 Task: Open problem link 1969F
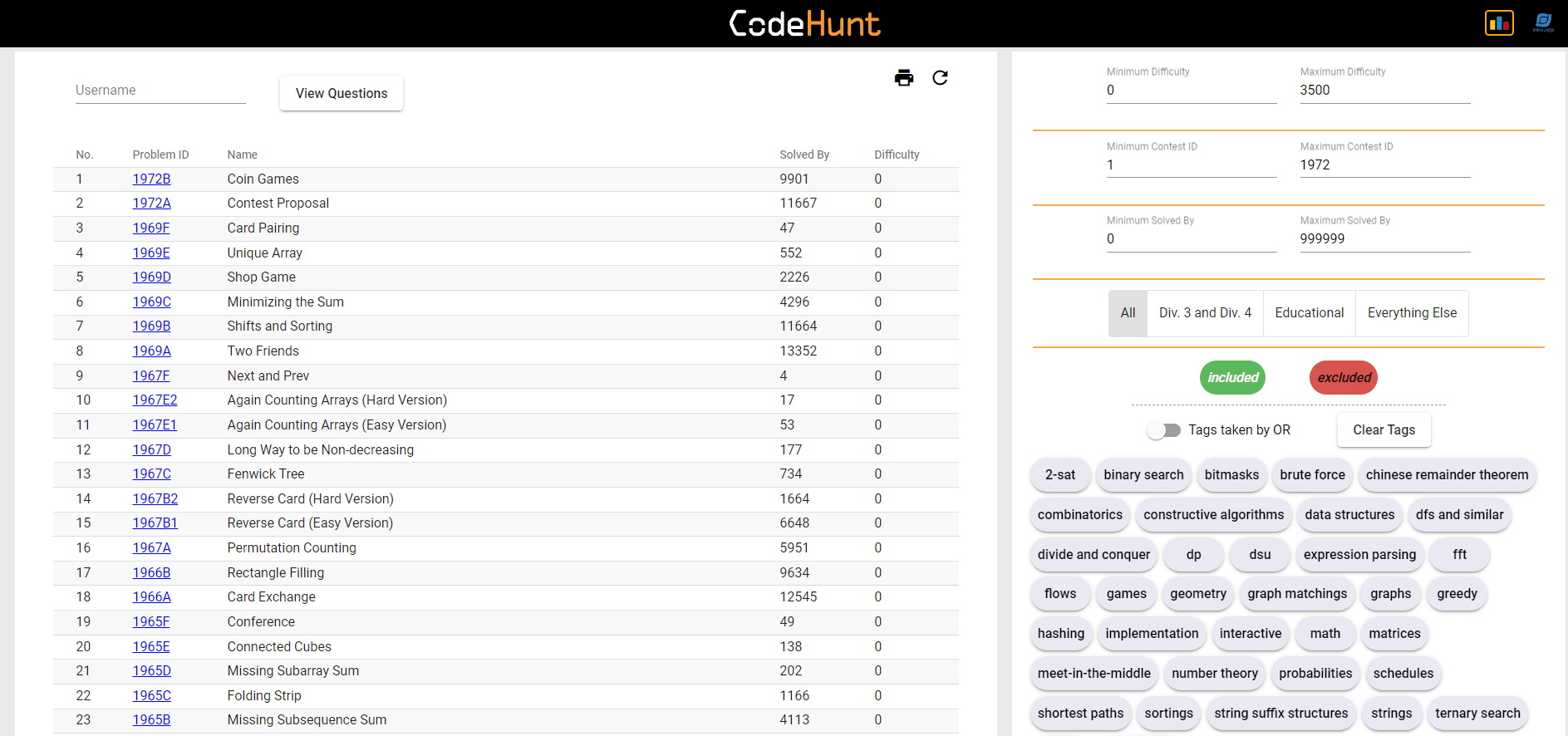(150, 228)
